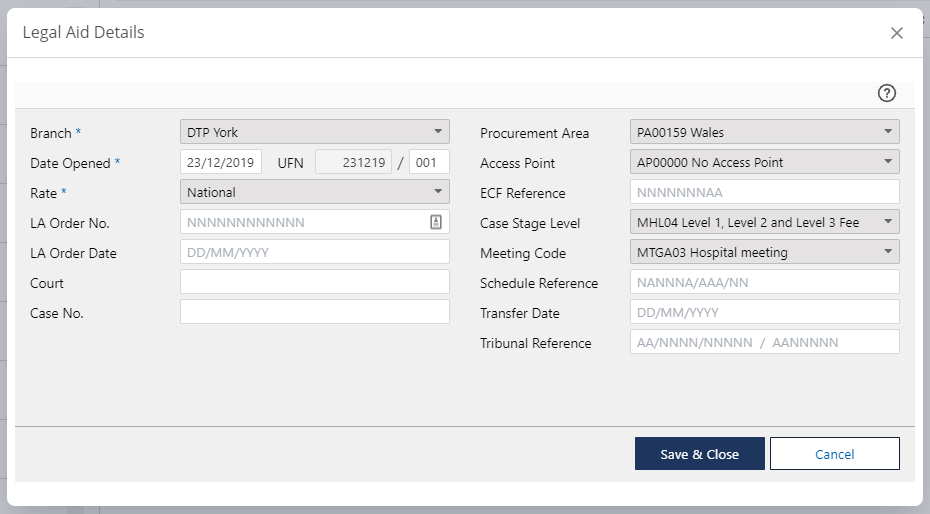Expand the Rate dropdown set to National
The image size is (930, 514).
tap(314, 192)
